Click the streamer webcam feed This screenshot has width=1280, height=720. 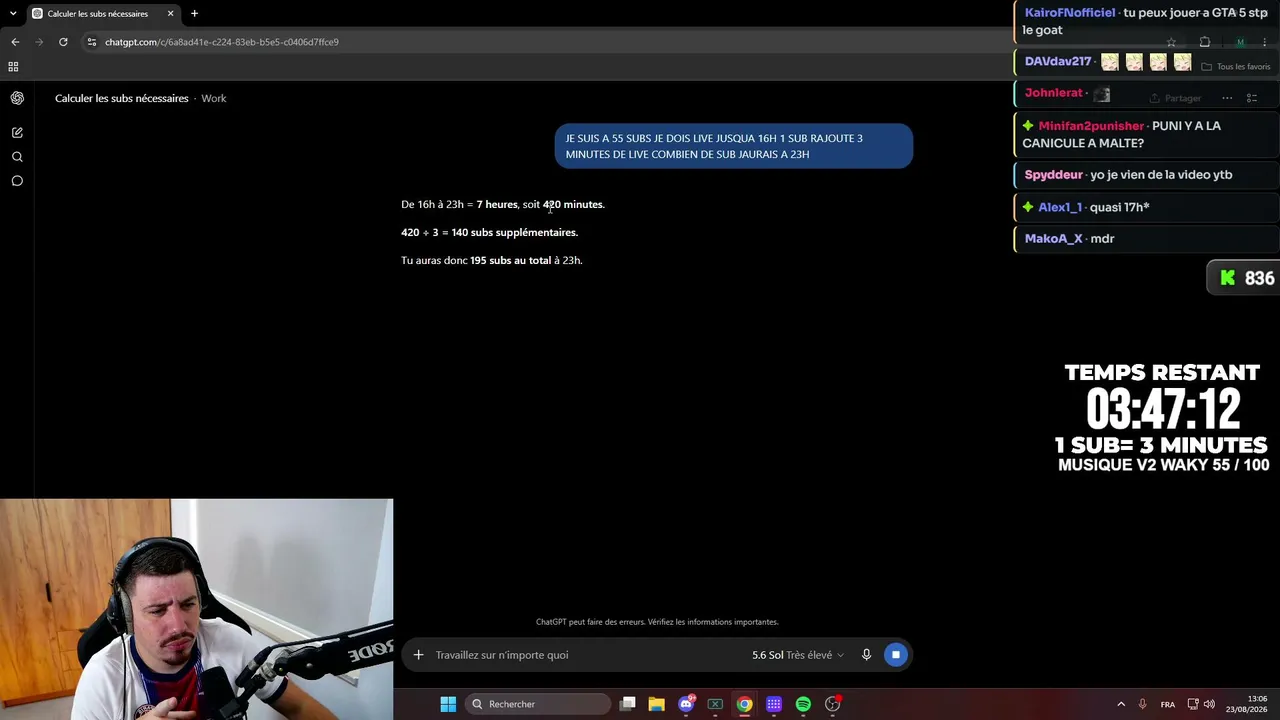pos(197,609)
